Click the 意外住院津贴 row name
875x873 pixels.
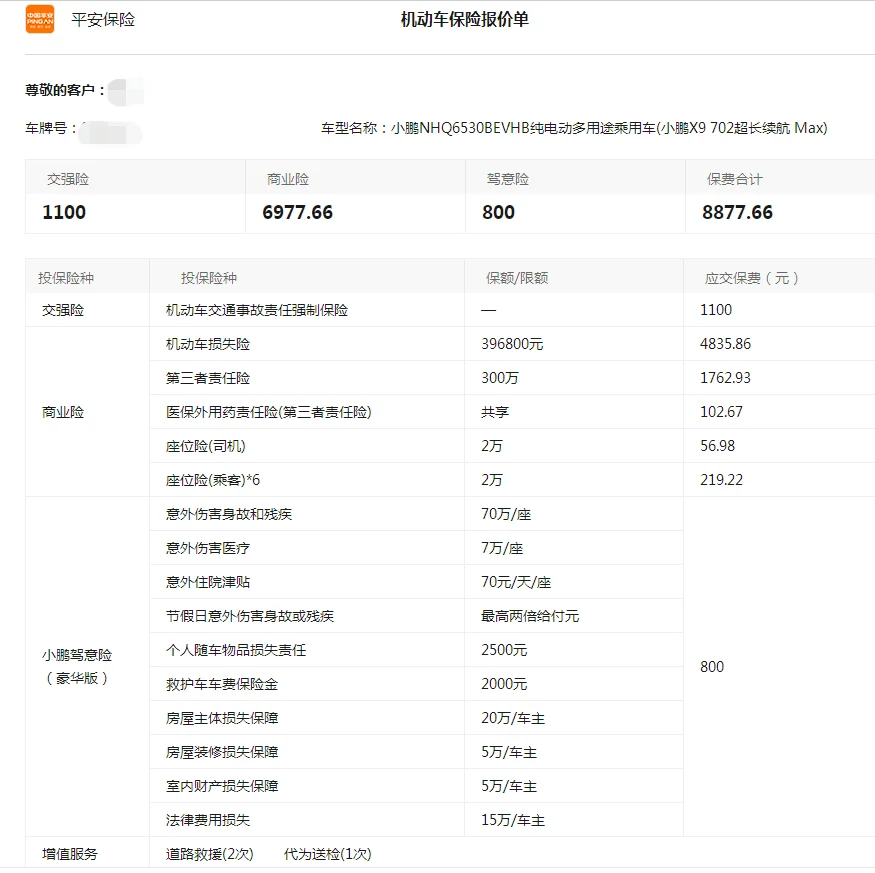[x=208, y=582]
